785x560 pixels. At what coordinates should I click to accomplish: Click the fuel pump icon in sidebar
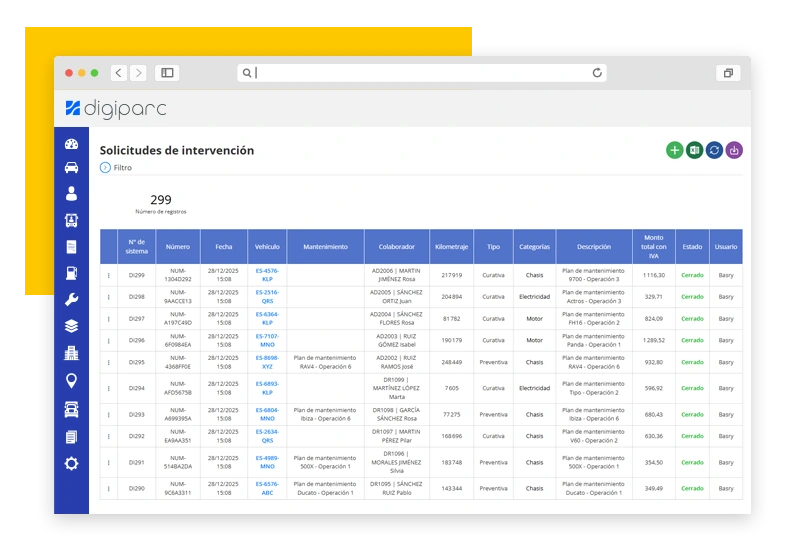(x=71, y=272)
